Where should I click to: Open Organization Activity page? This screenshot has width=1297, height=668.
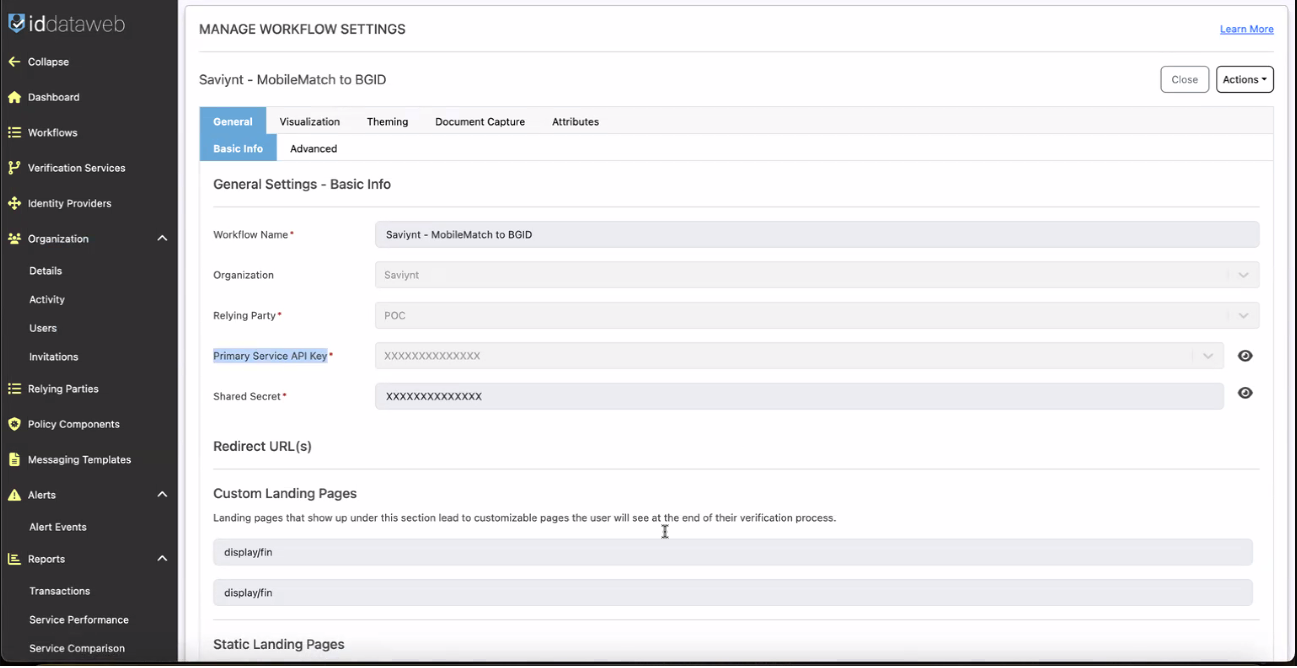[47, 300]
